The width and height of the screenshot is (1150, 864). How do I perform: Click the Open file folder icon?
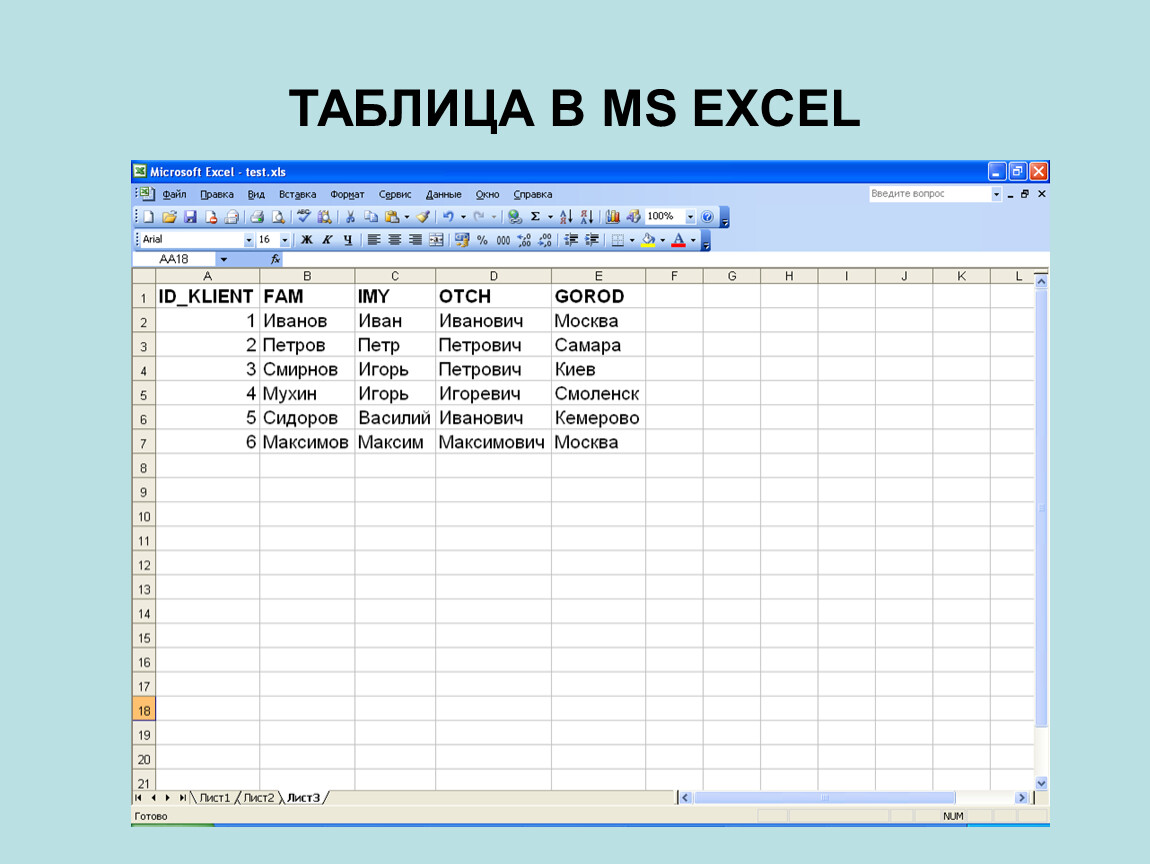pyautogui.click(x=169, y=217)
